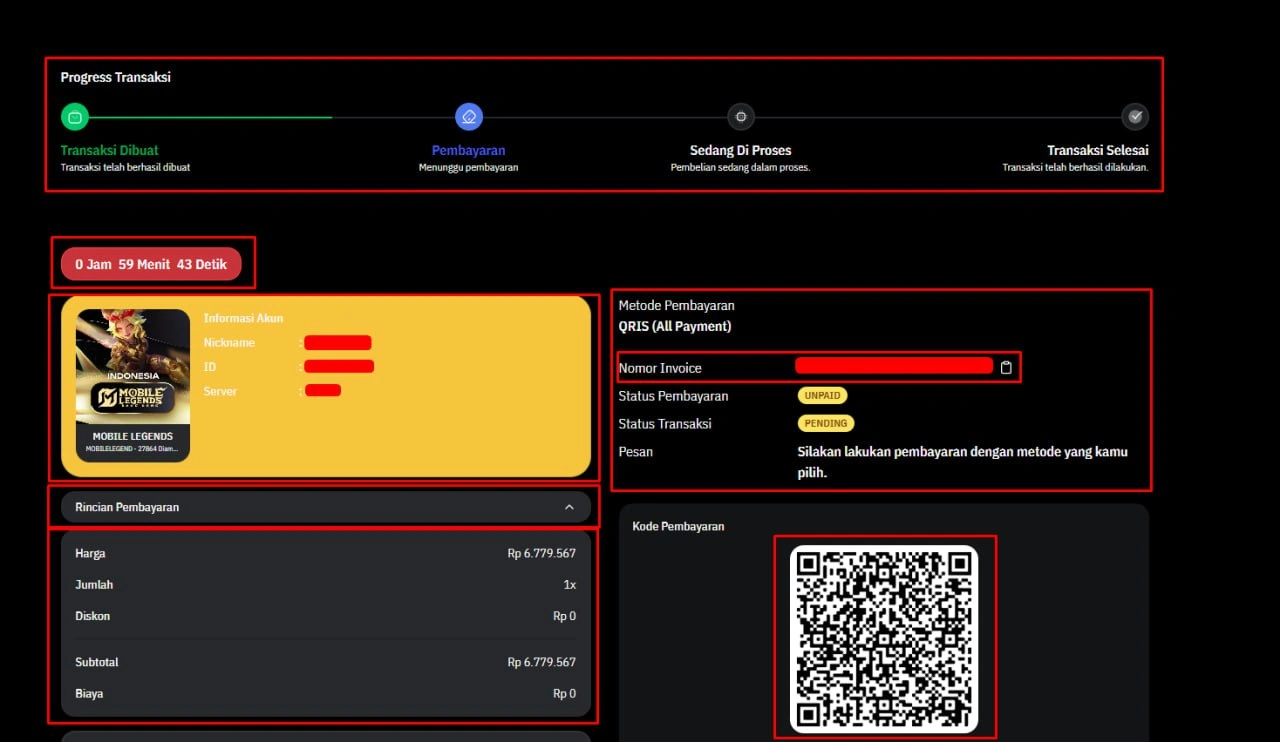
Task: Collapse the Rincian Pembayaran section chevron
Action: click(569, 507)
